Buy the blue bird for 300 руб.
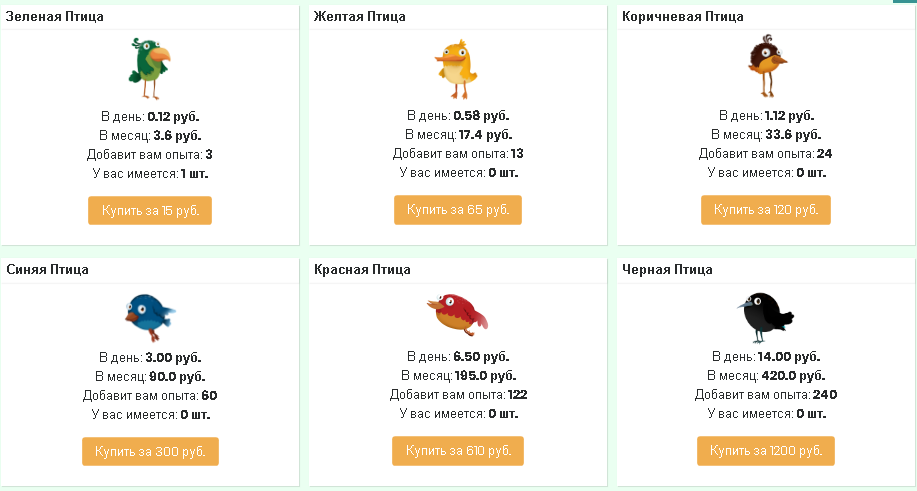Viewport: 917px width, 491px height. [x=150, y=451]
